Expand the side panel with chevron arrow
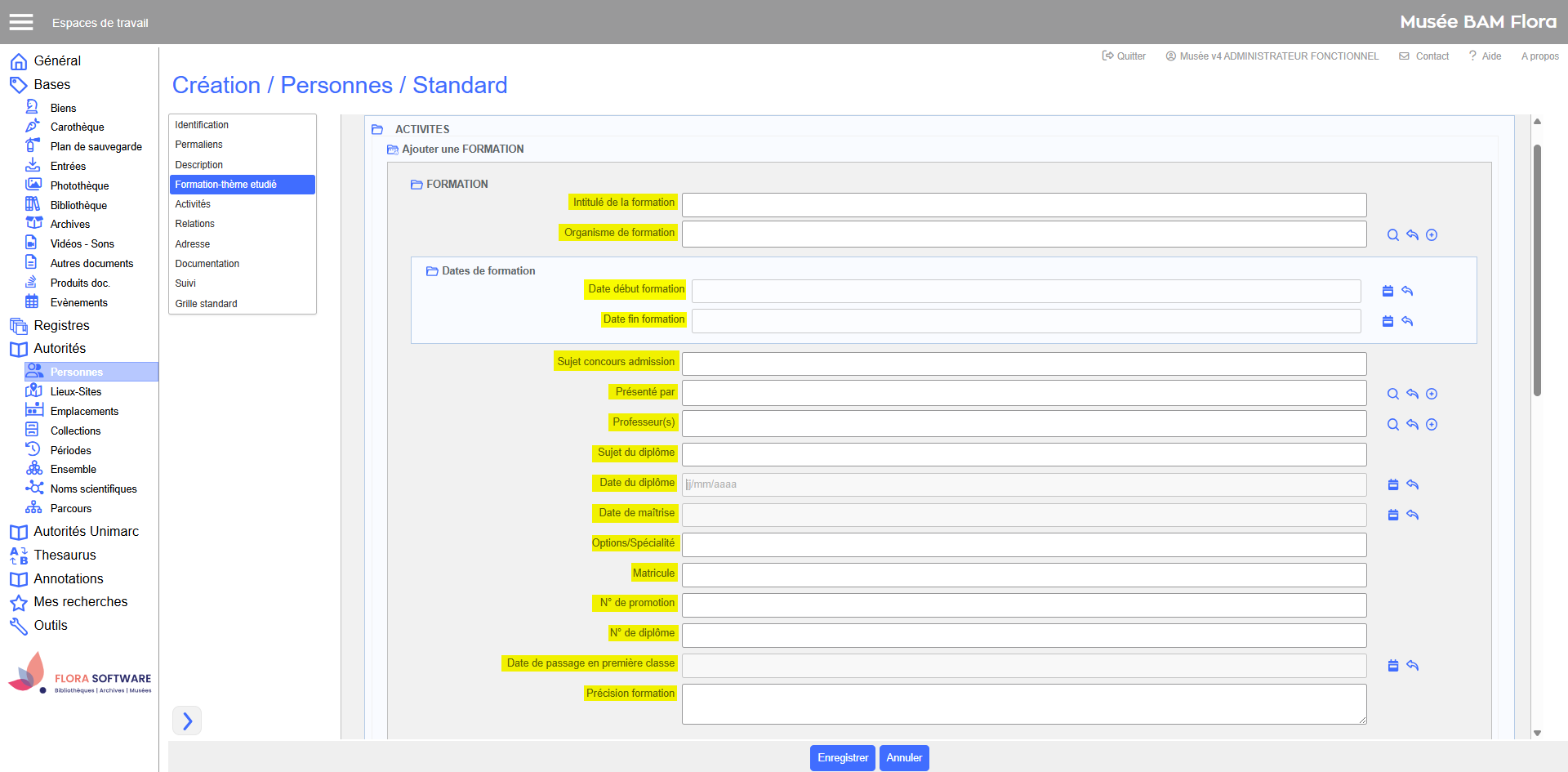The image size is (1568, 772). pyautogui.click(x=187, y=721)
